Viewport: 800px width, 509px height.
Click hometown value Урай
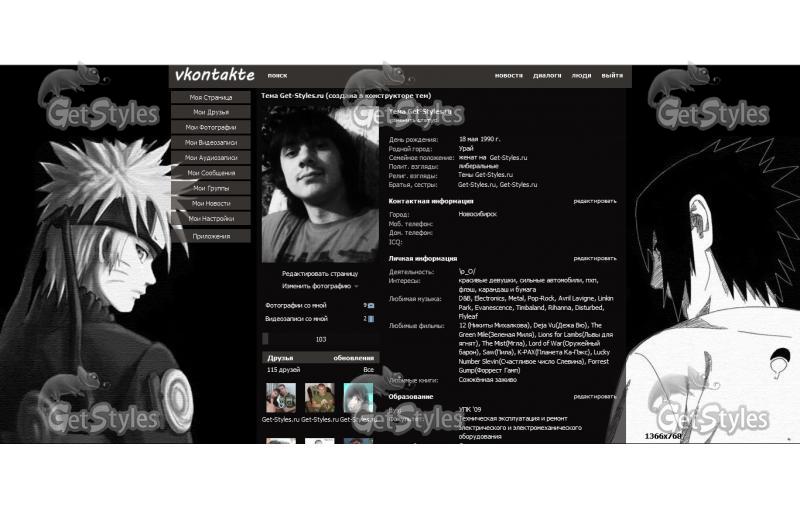(x=465, y=149)
